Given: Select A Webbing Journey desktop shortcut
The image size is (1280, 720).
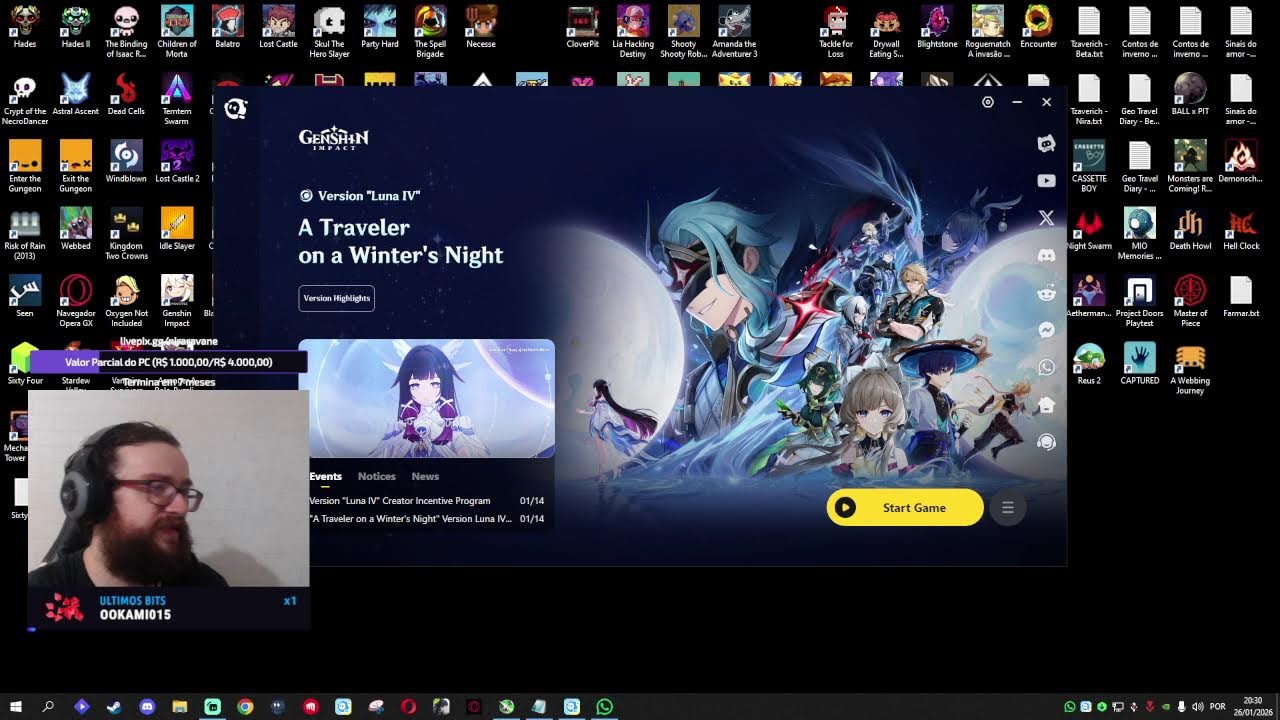Looking at the screenshot, I should [x=1190, y=368].
